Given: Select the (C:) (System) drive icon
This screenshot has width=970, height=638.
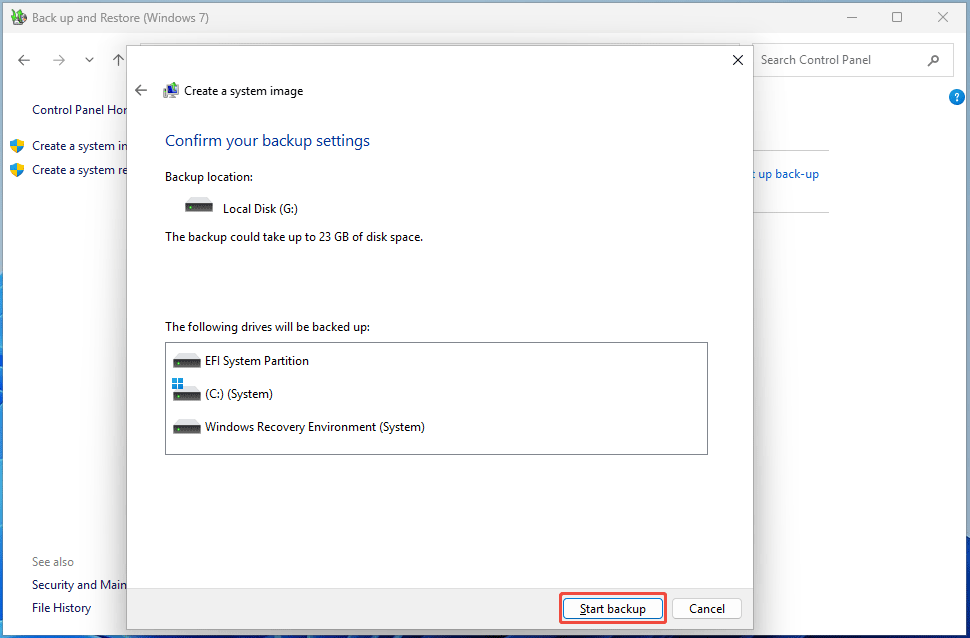Looking at the screenshot, I should pyautogui.click(x=186, y=390).
